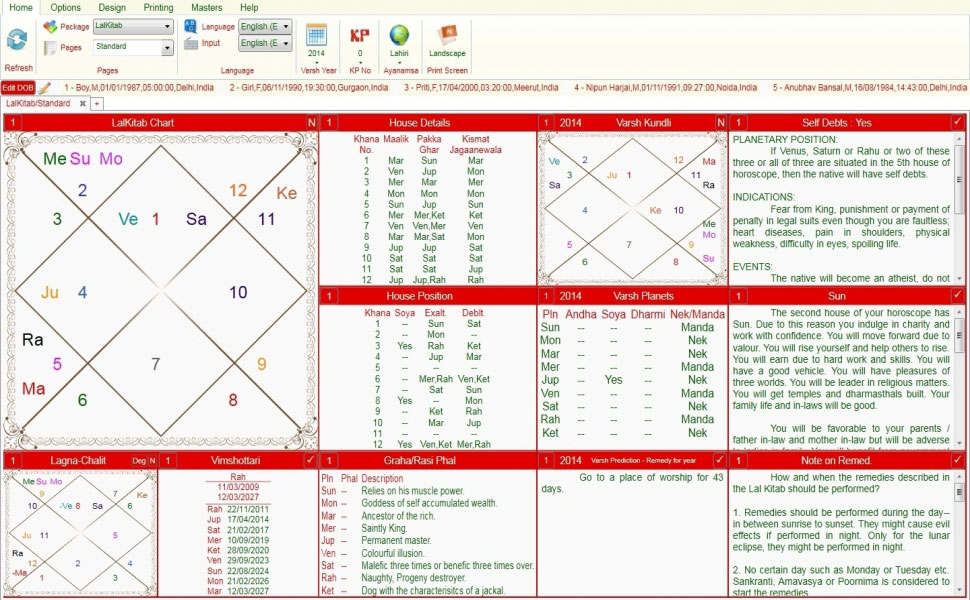Open the Masters menu

click(x=207, y=7)
